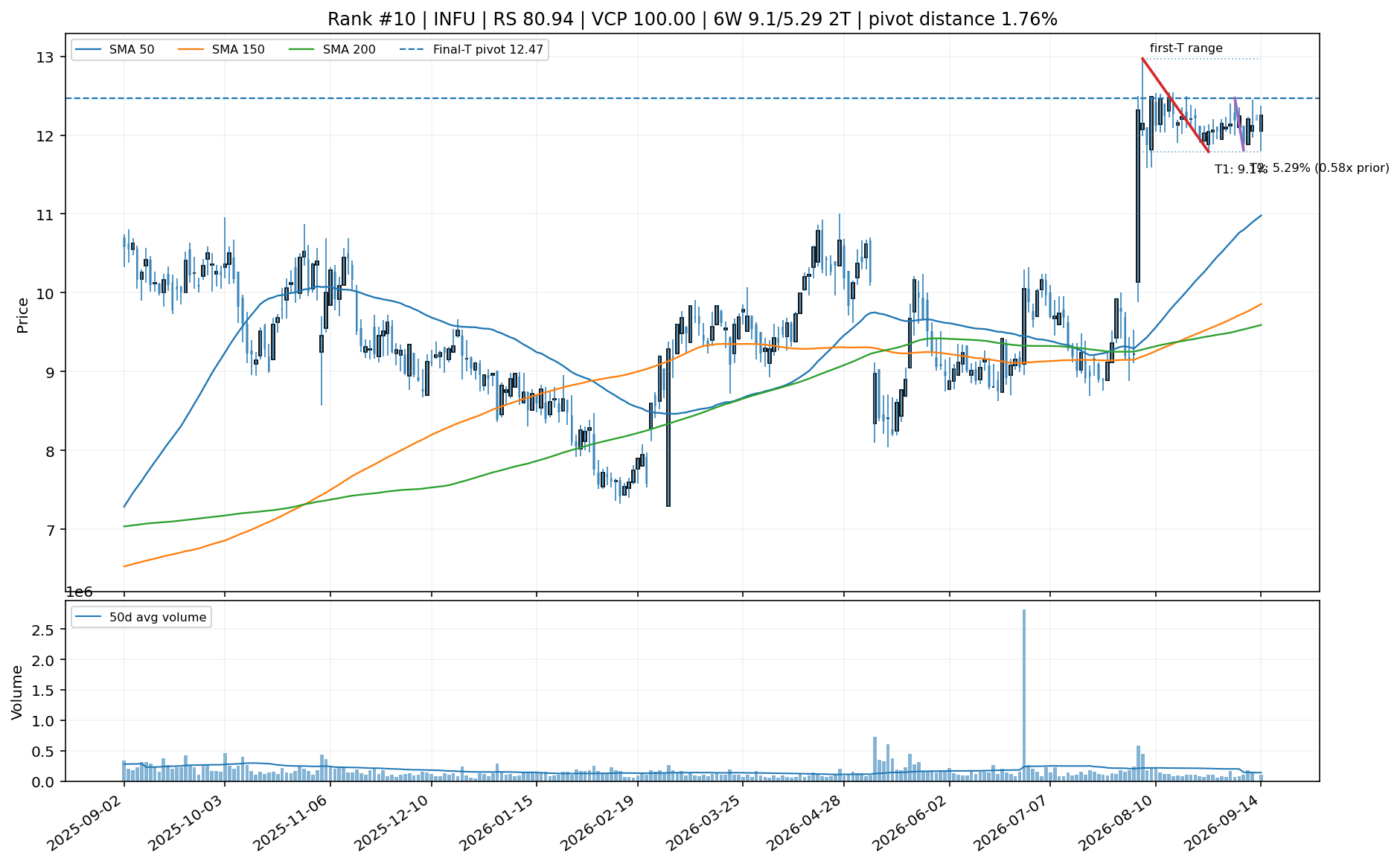
Task: Click the 'first-T range' annotation text
Action: 1186,48
